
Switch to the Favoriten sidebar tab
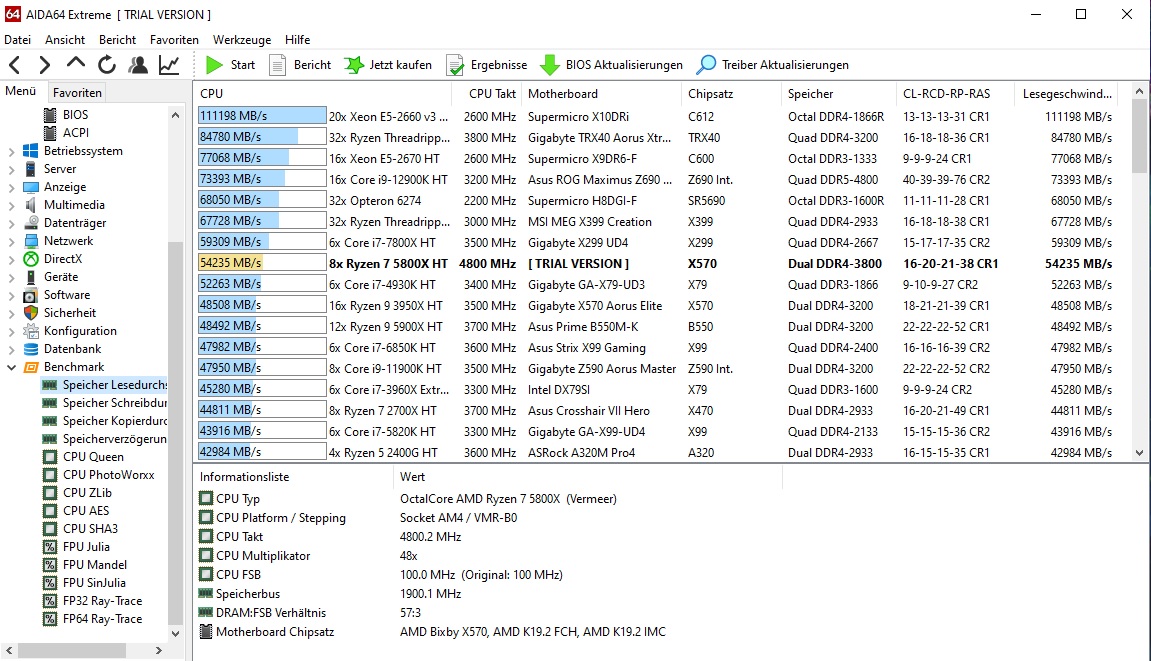point(77,93)
